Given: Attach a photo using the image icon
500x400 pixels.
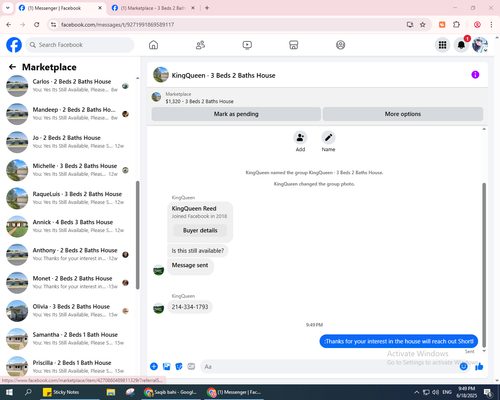Looking at the screenshot, I should pyautogui.click(x=166, y=366).
